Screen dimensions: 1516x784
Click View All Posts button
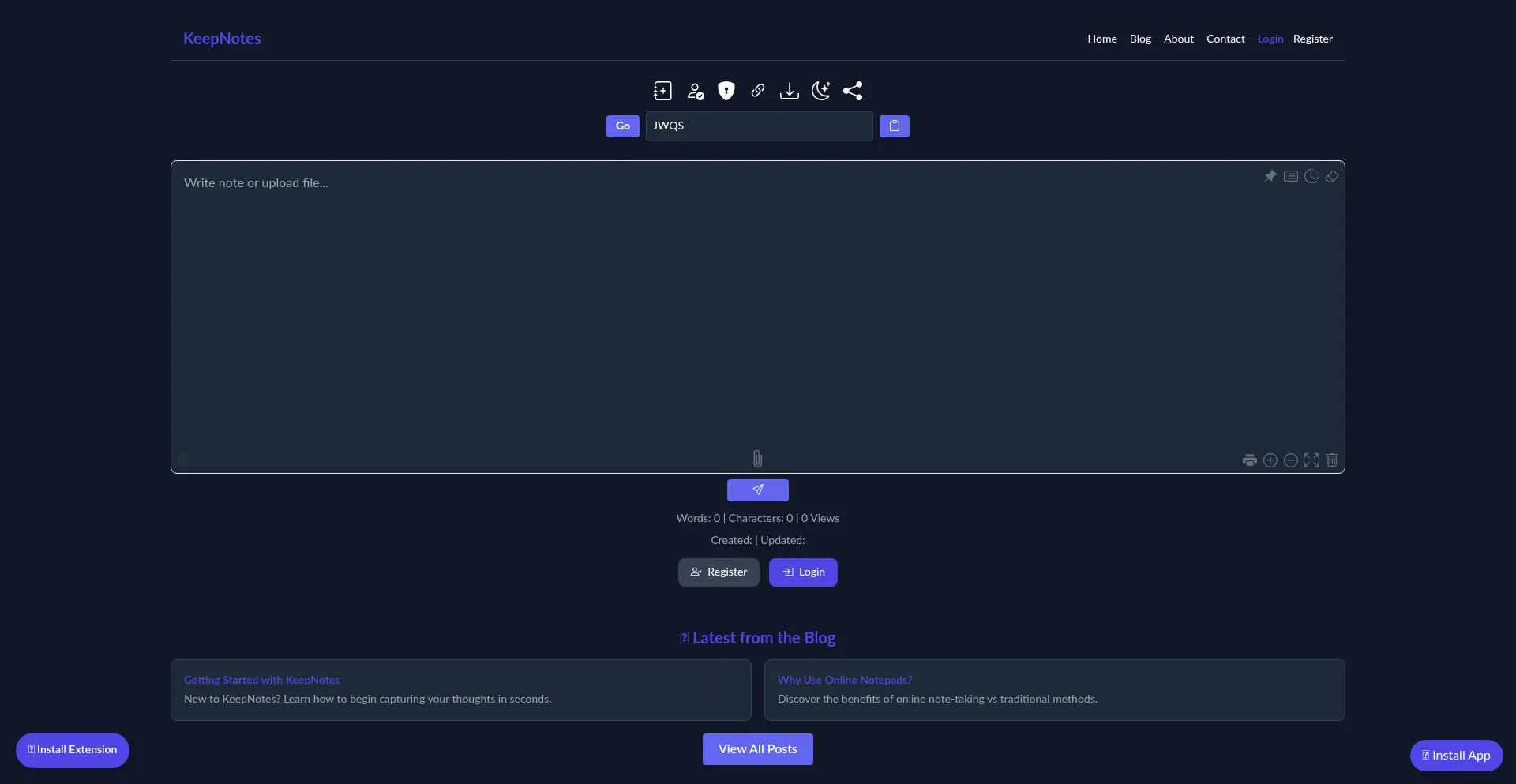(757, 749)
